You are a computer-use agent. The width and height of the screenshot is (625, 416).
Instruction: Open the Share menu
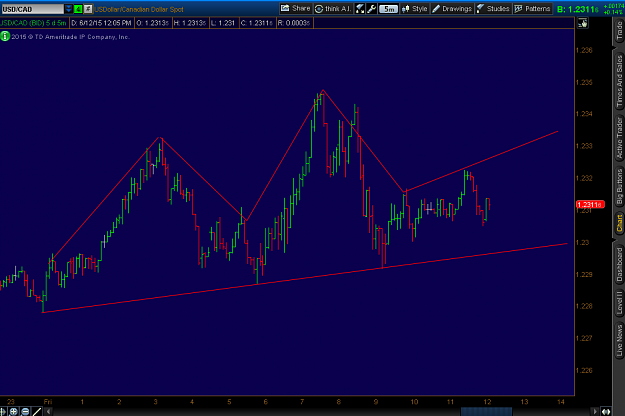tap(295, 8)
